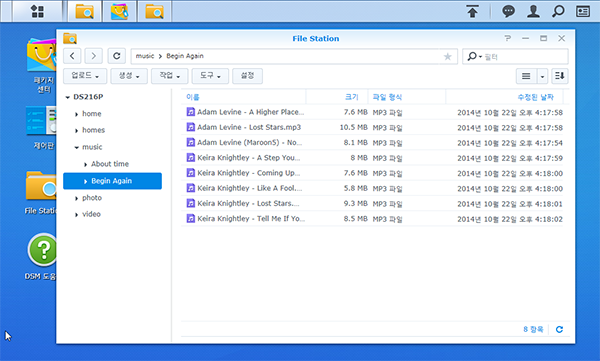
Task: Select Keira Knightley - Tell Me If Yo file
Action: (372, 219)
